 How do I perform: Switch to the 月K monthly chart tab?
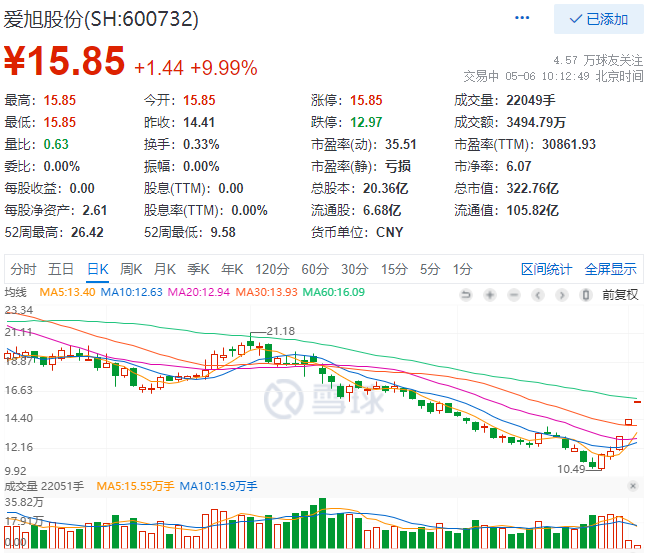pos(165,269)
